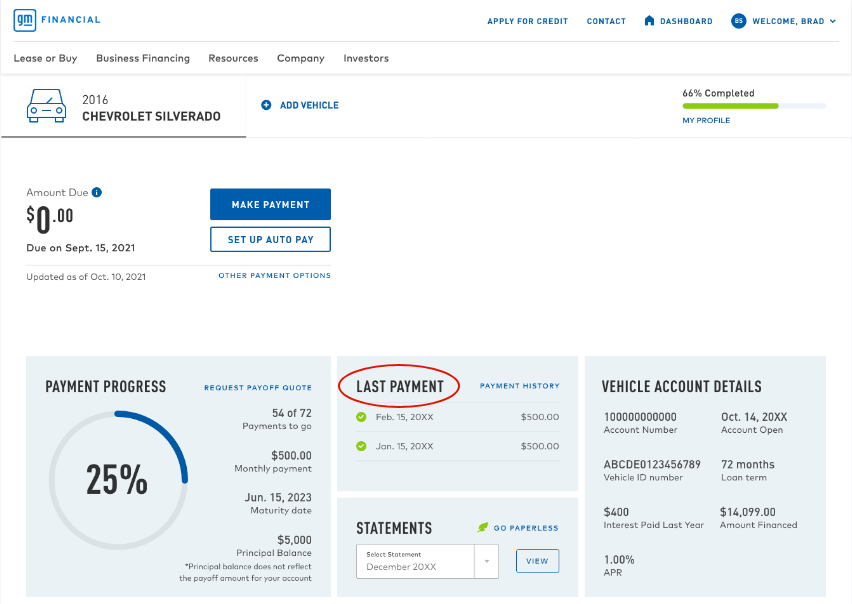Open the Lease or Buy menu
Viewport: 852px width, 604px height.
pos(46,58)
